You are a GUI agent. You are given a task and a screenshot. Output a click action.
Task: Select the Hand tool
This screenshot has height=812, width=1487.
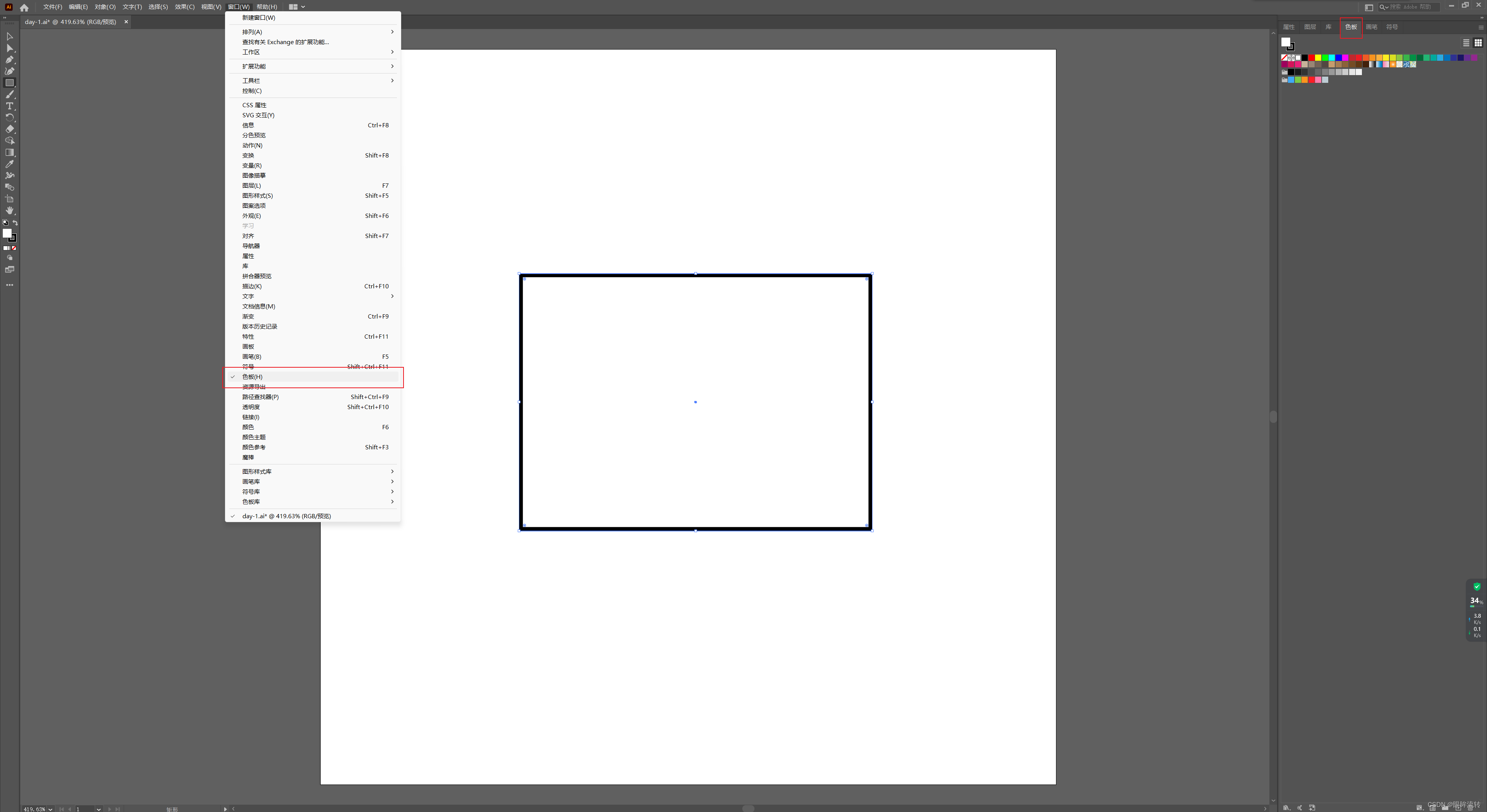tap(9, 210)
